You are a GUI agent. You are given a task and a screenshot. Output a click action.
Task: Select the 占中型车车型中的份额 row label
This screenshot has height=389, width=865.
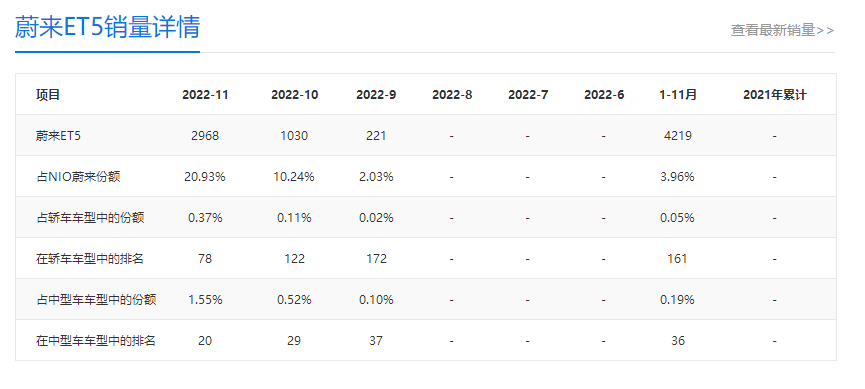[97, 300]
